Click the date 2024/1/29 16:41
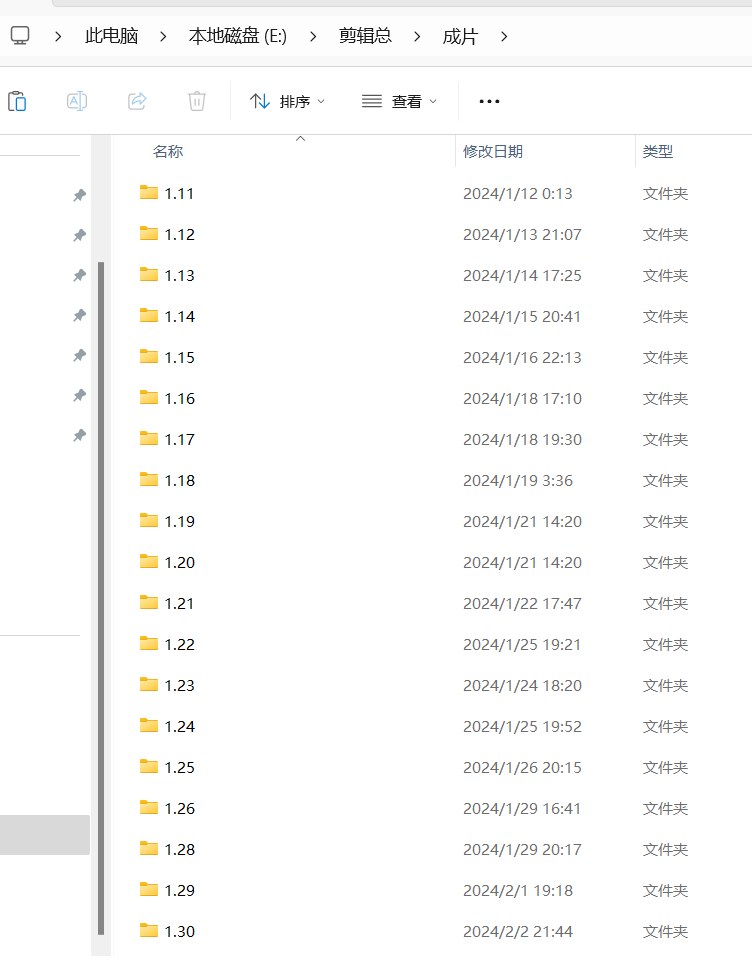The height and width of the screenshot is (969, 752). (522, 808)
